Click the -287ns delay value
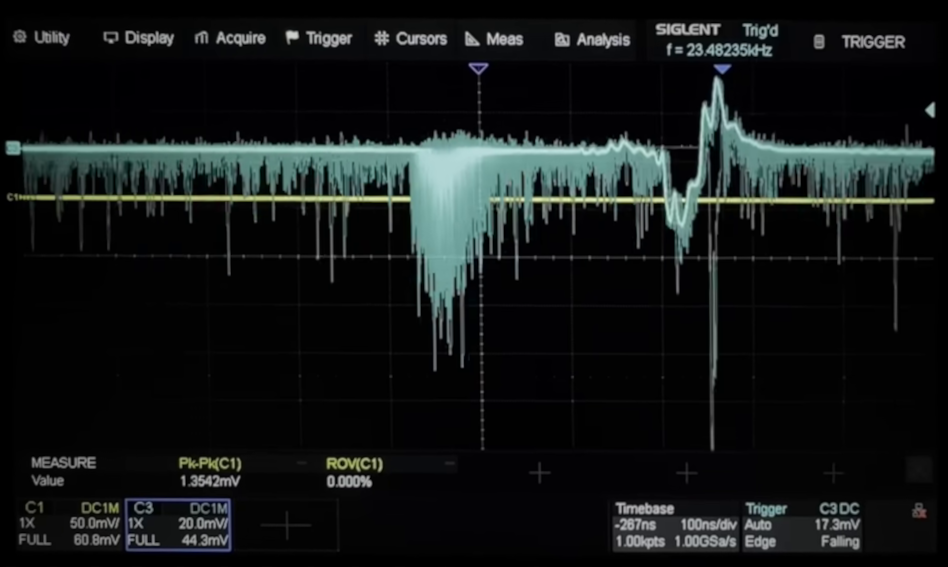 635,525
